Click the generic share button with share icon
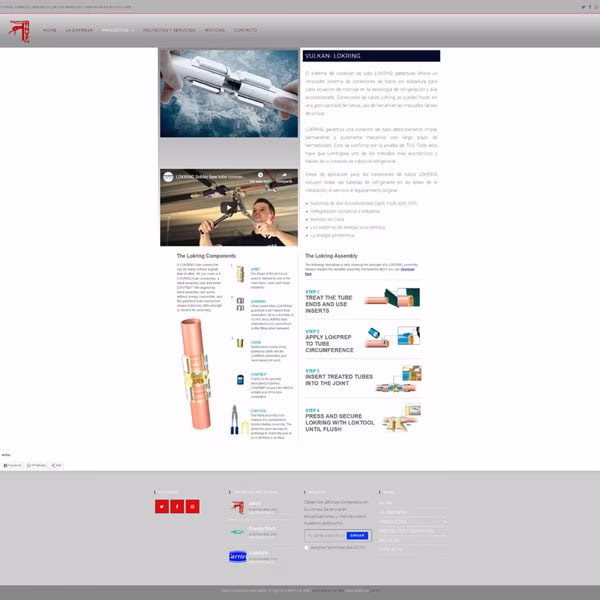The width and height of the screenshot is (600, 600). [x=56, y=465]
